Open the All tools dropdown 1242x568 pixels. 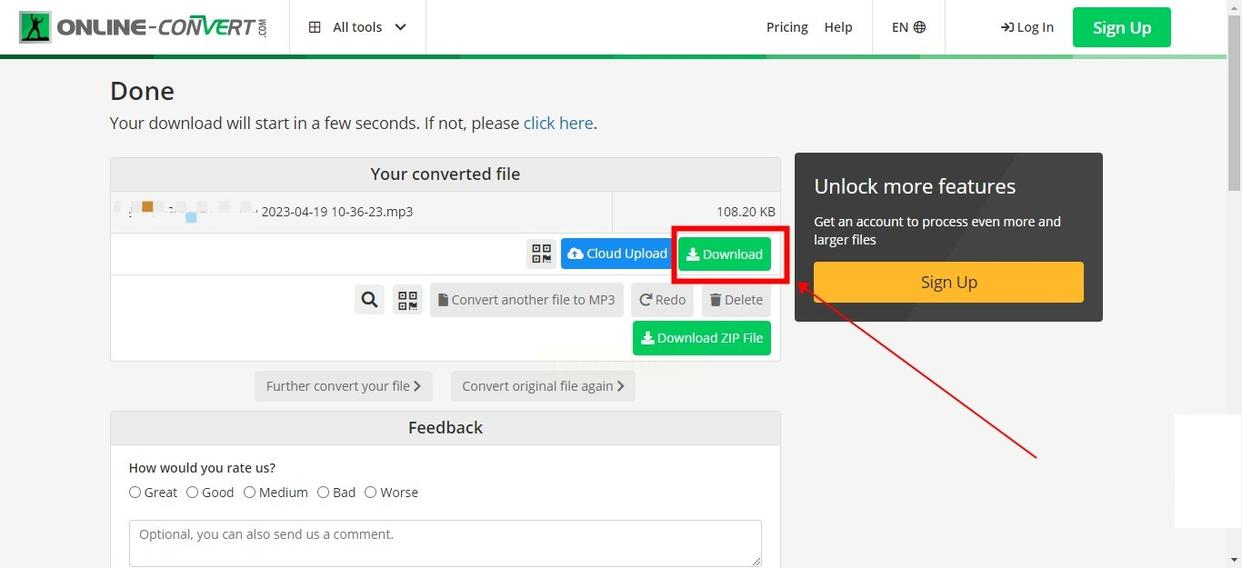357,27
